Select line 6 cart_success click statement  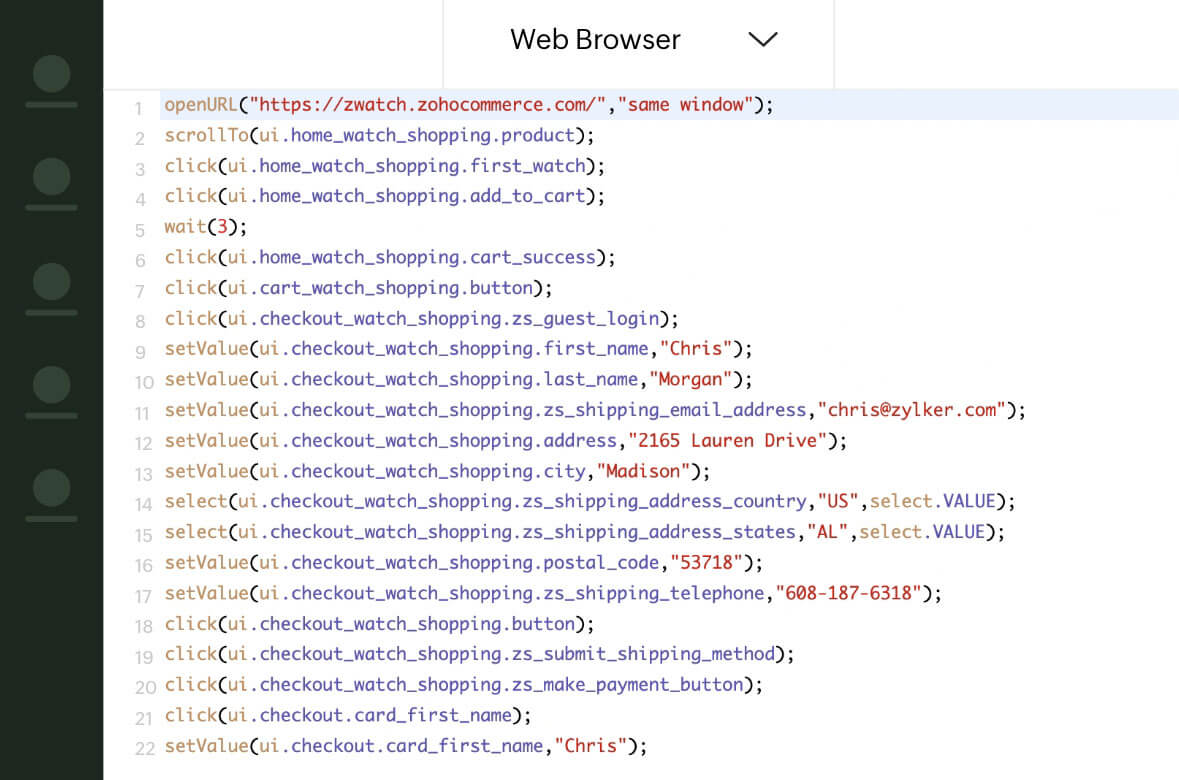(389, 257)
